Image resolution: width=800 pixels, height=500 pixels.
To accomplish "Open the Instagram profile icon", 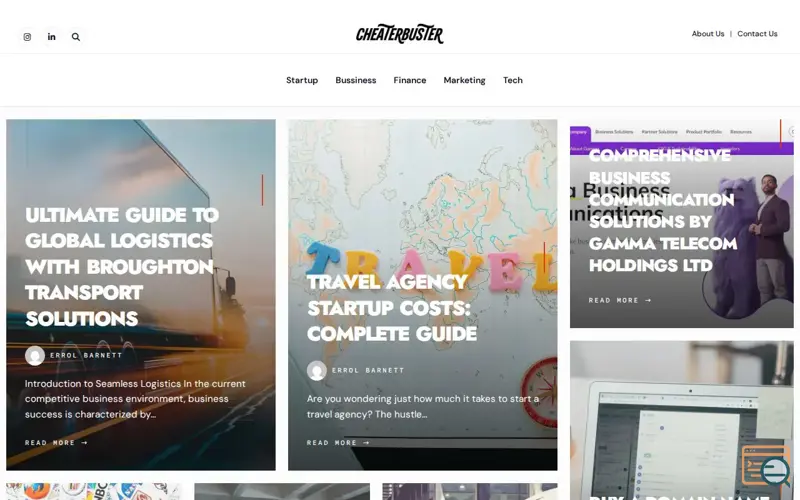I will 27,37.
